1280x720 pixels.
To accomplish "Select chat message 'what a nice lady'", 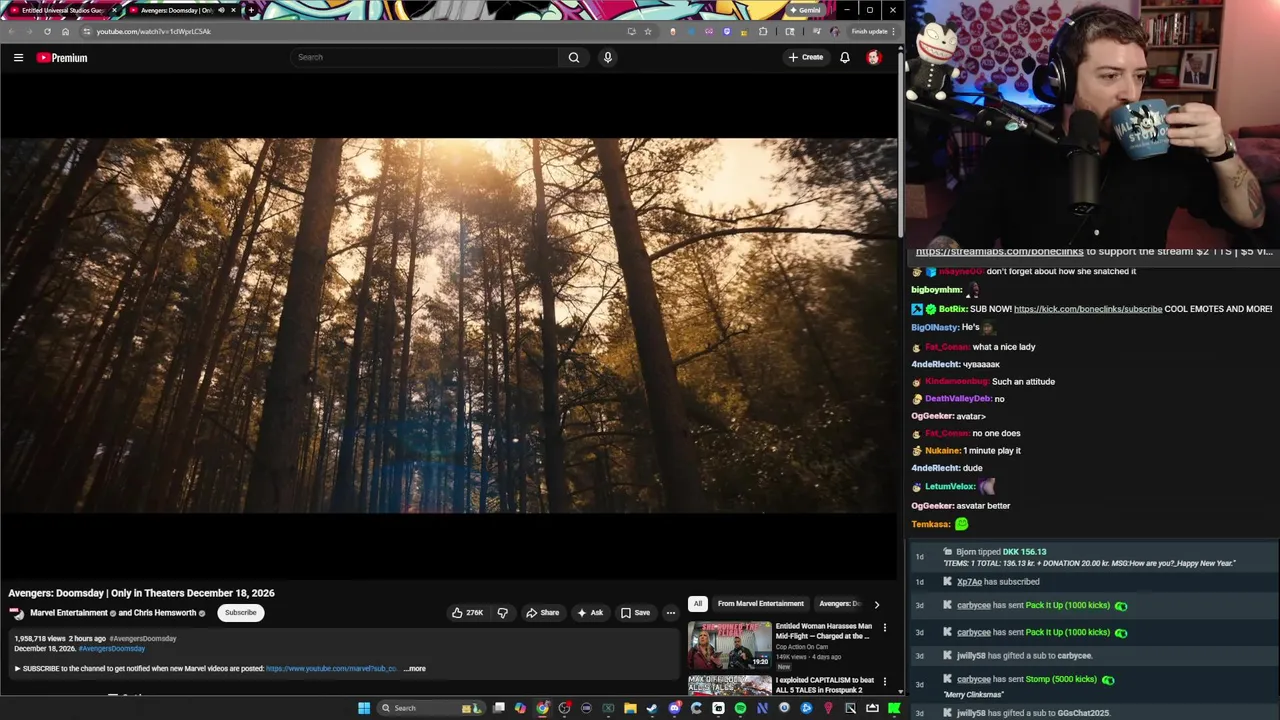I will 1004,347.
